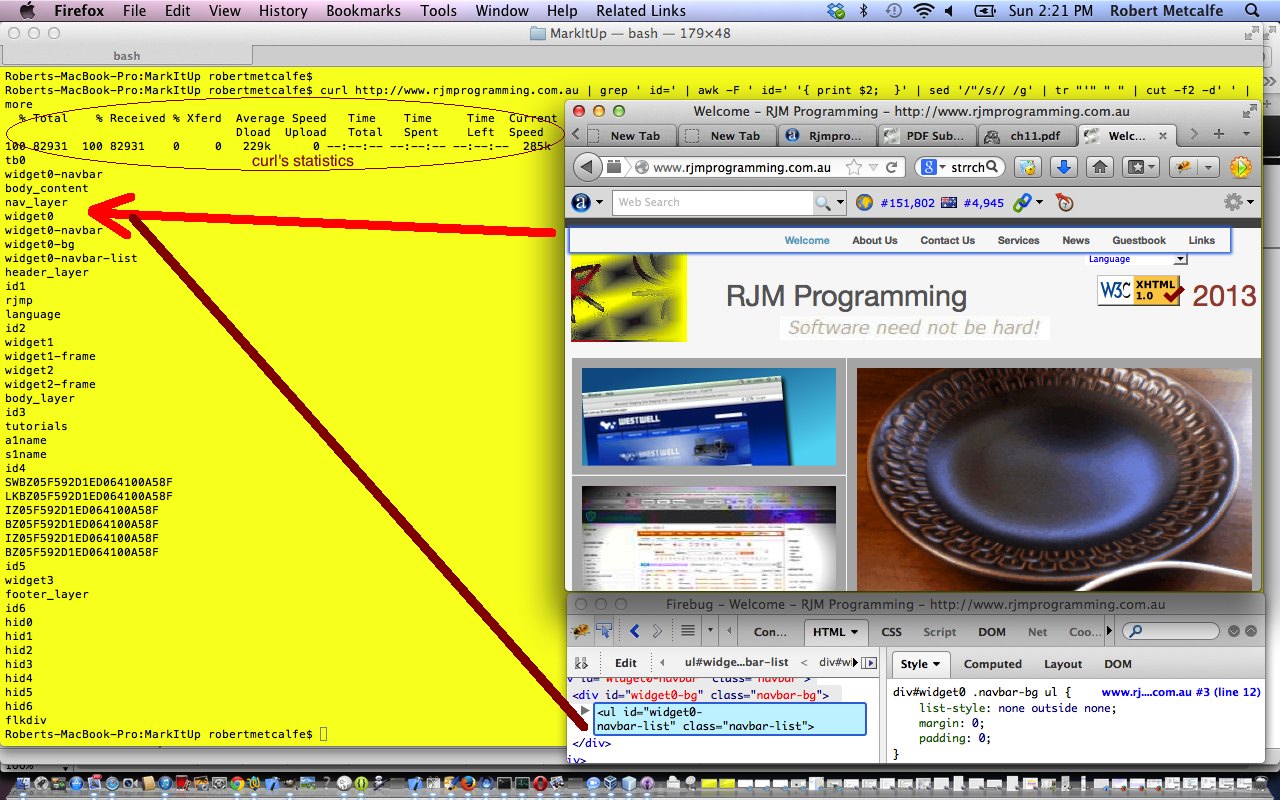Click the bash tab in Terminal window
Screen dimensions: 1280x800
pyautogui.click(x=126, y=56)
